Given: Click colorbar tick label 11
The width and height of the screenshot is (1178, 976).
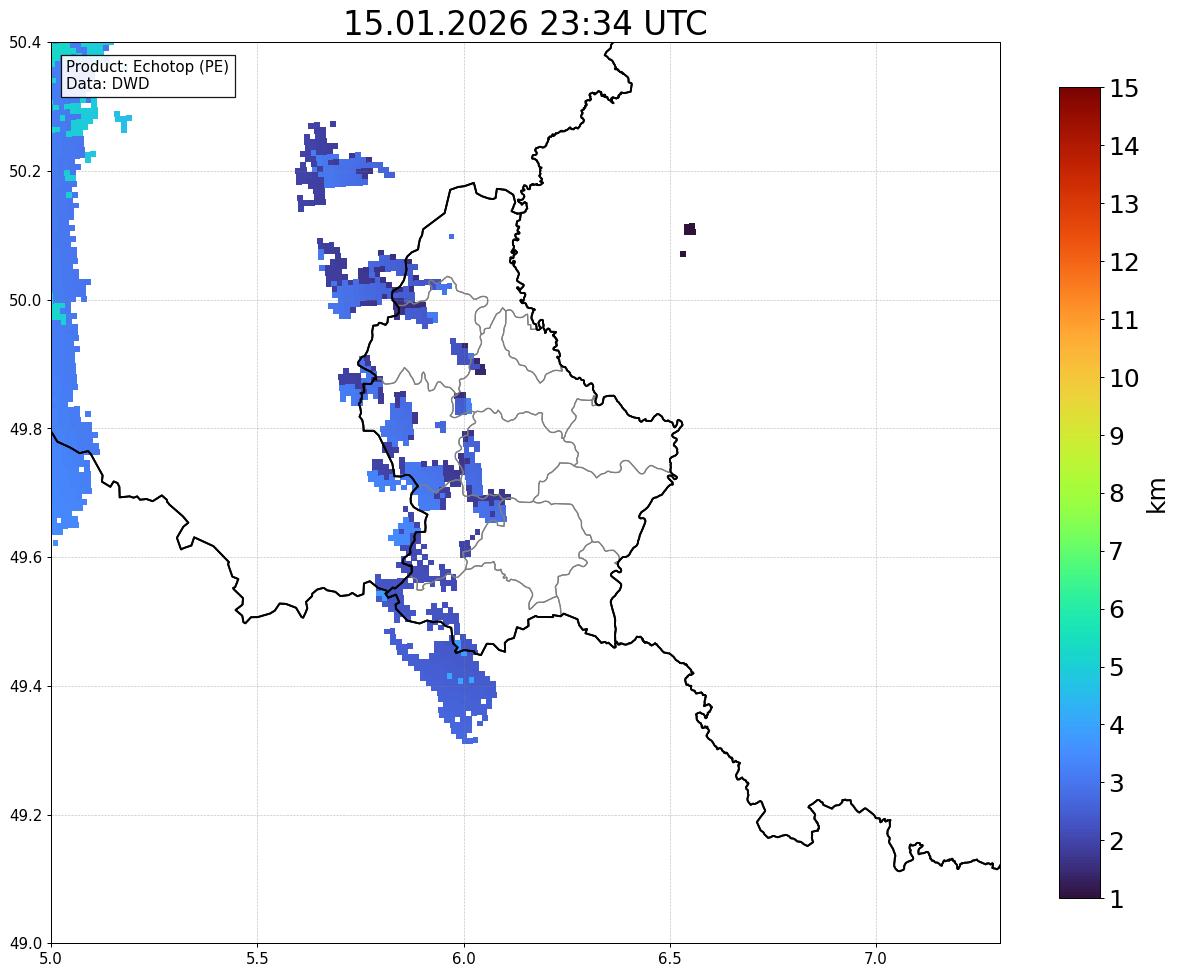Looking at the screenshot, I should pyautogui.click(x=1124, y=320).
